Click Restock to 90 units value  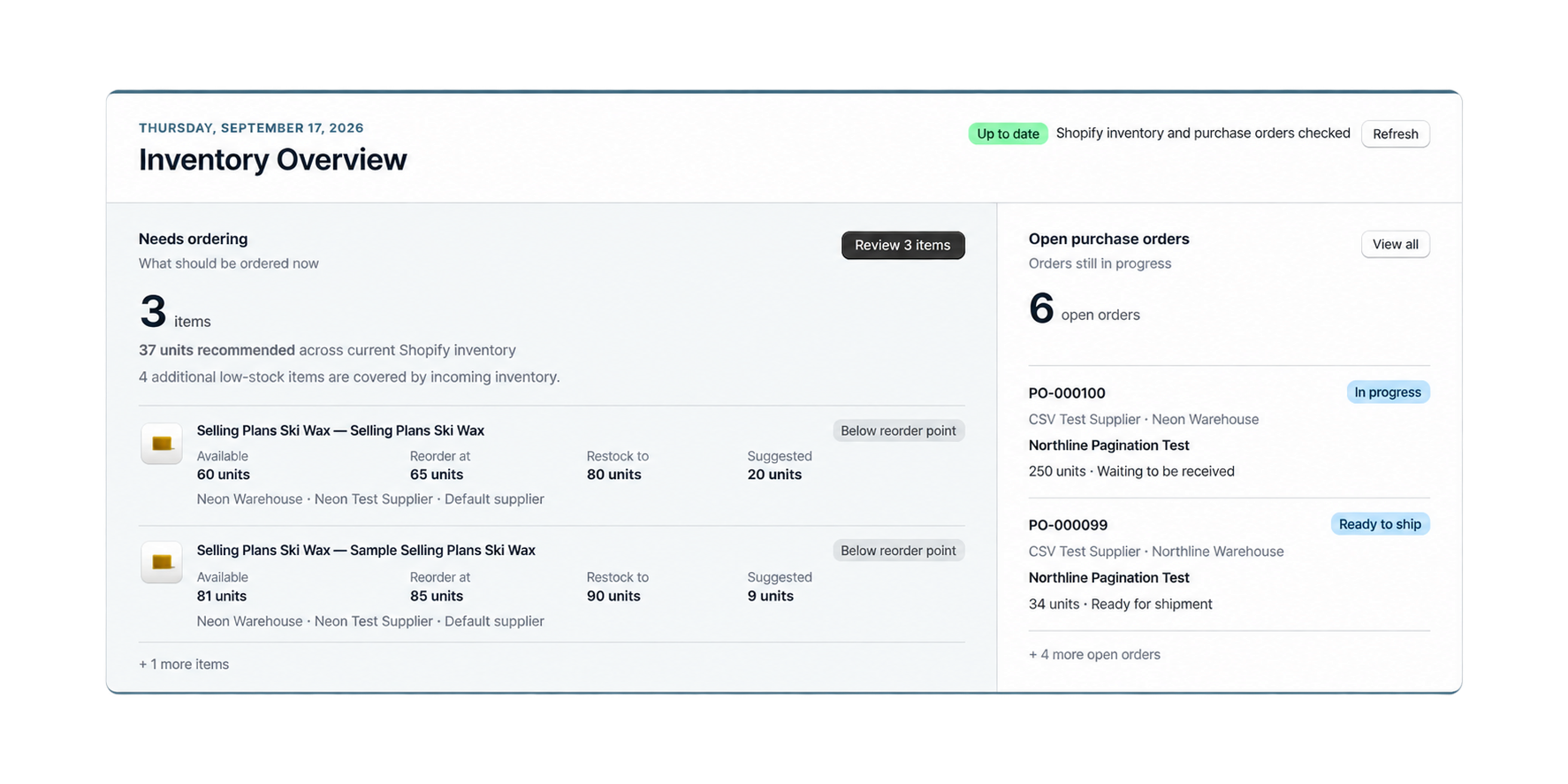click(x=613, y=596)
